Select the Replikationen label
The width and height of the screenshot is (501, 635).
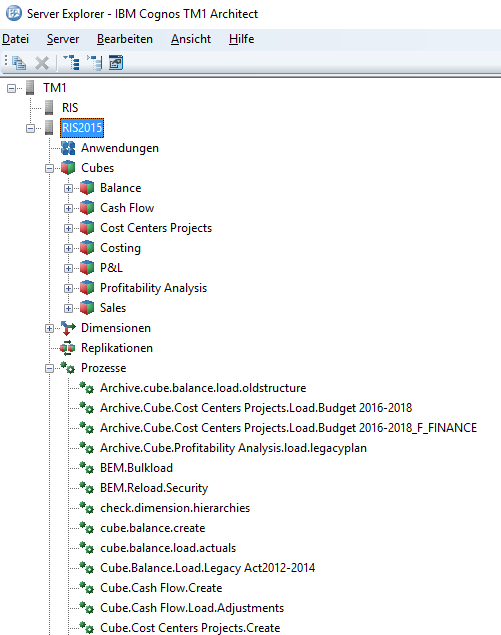[117, 348]
